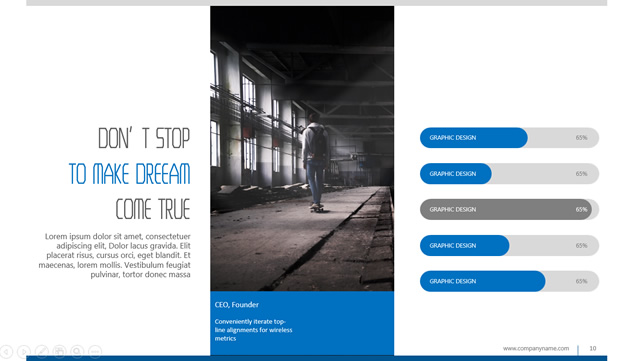The image size is (635, 361).
Task: Click the 'COME TRUE' heading line
Action: pyautogui.click(x=153, y=209)
